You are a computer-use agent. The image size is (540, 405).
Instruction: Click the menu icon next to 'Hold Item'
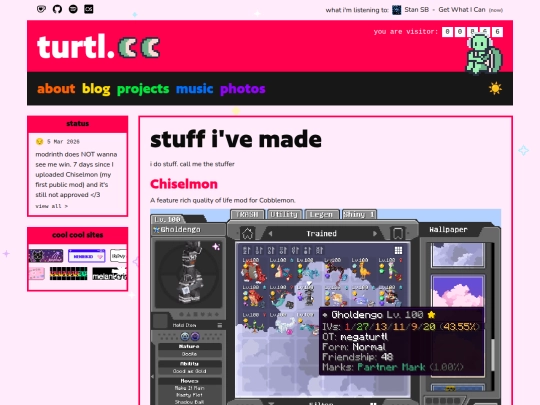[x=220, y=325]
